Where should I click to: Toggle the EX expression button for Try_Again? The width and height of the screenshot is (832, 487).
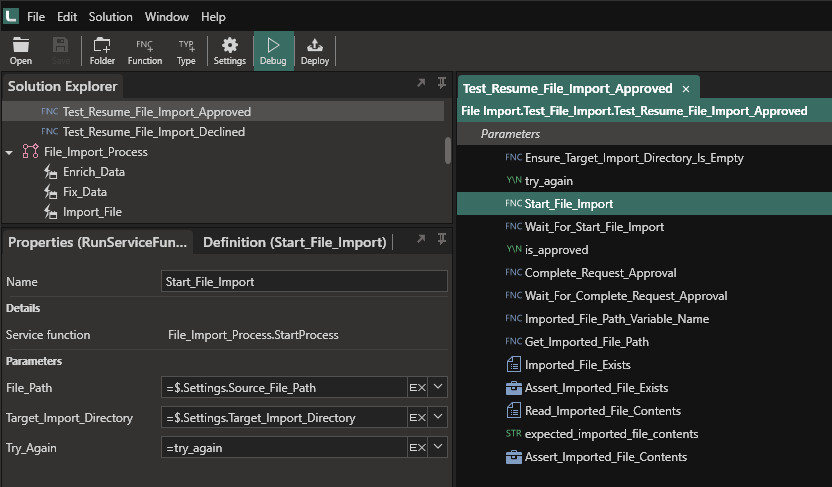tap(418, 448)
